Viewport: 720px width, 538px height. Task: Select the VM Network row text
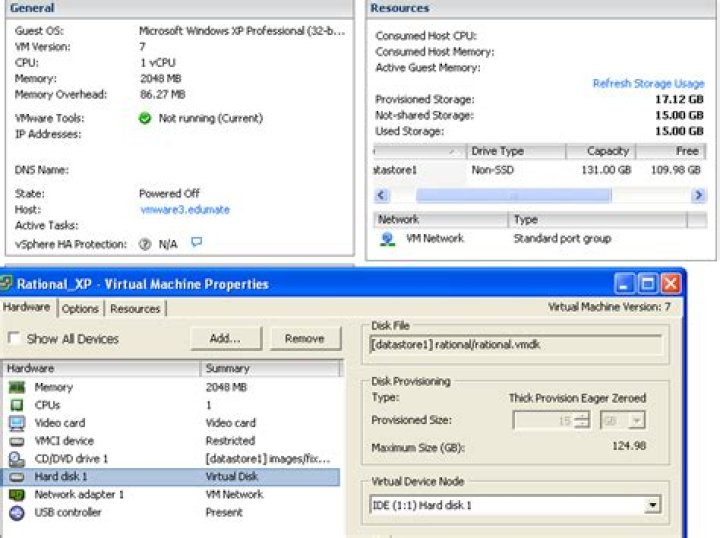pos(435,239)
